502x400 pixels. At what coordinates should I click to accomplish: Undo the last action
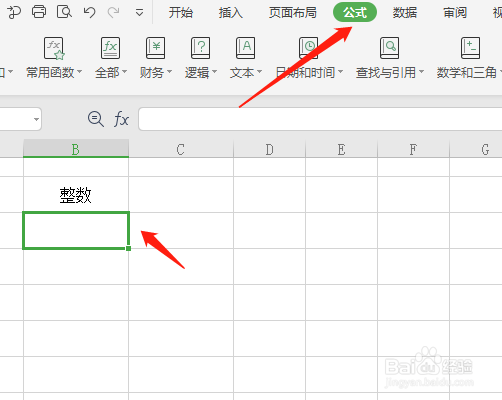(x=89, y=13)
